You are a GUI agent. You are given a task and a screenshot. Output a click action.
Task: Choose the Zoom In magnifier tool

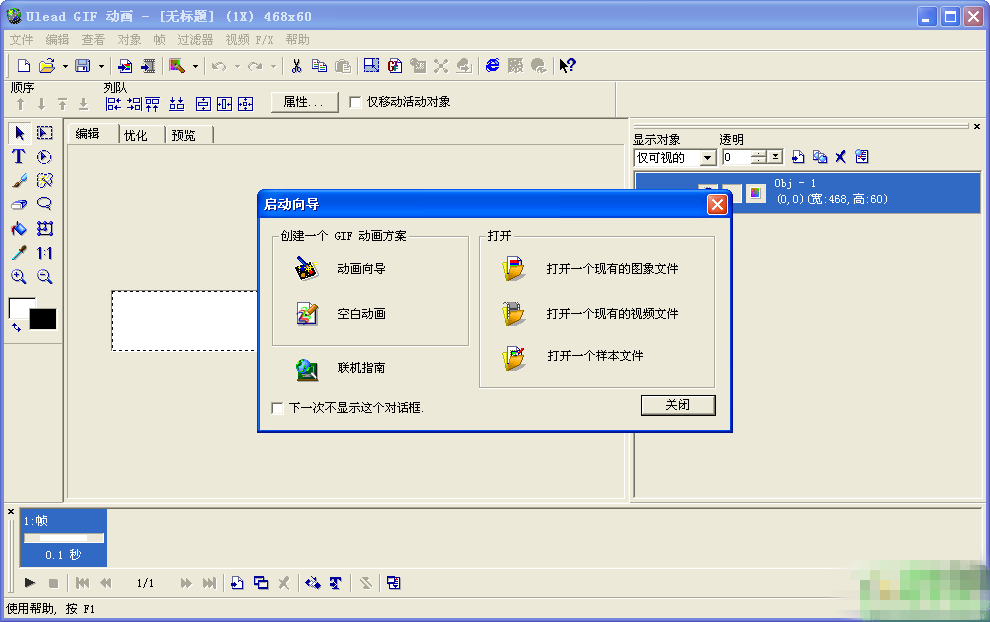pyautogui.click(x=18, y=277)
